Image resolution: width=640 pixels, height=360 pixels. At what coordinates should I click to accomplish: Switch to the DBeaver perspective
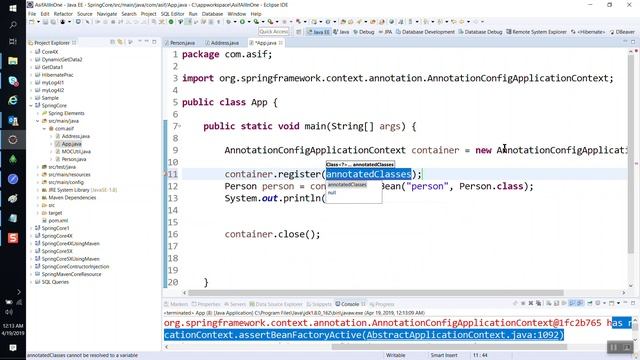click(x=622, y=32)
